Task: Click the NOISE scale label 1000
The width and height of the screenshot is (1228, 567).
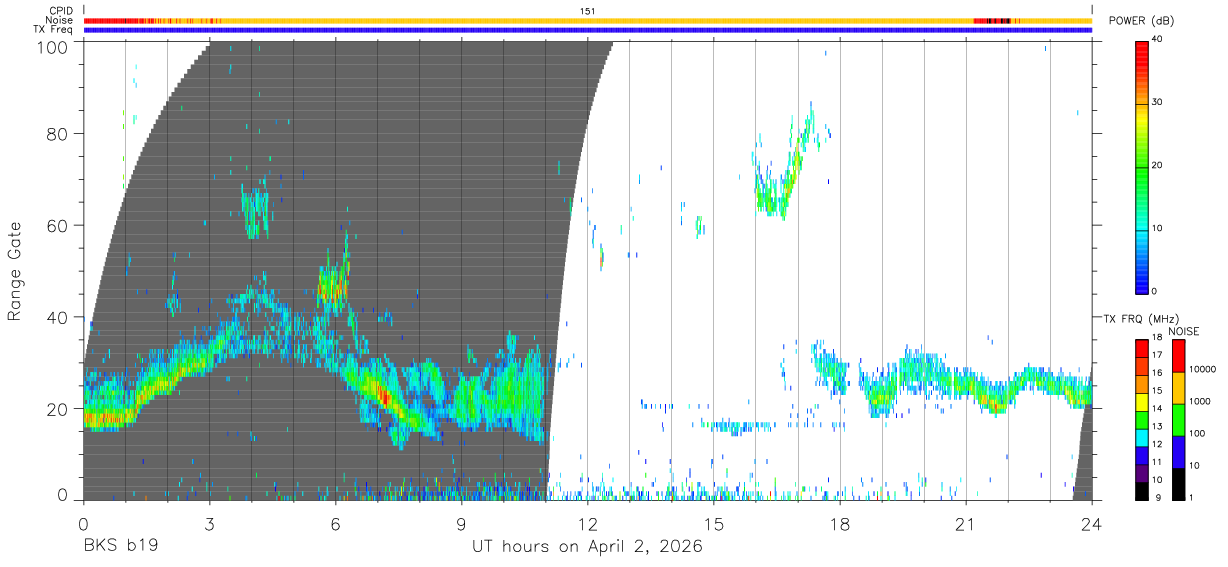Action: coord(1200,401)
